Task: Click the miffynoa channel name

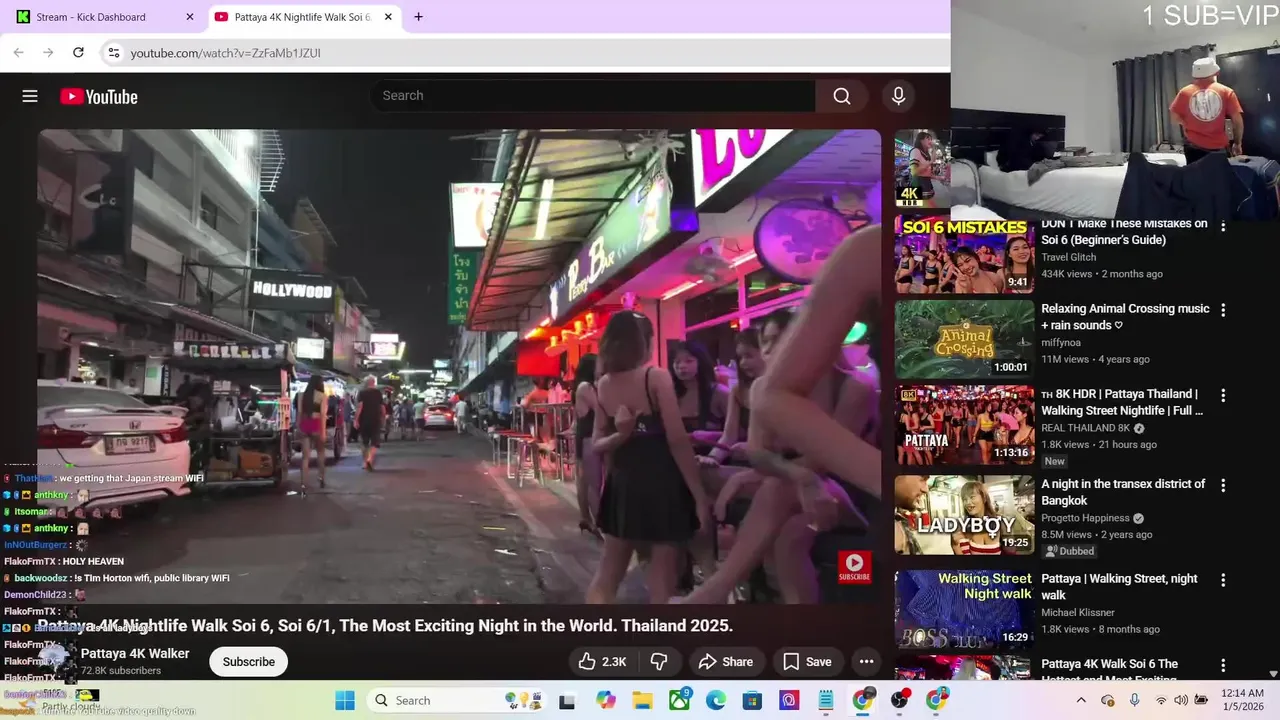Action: click(1061, 342)
